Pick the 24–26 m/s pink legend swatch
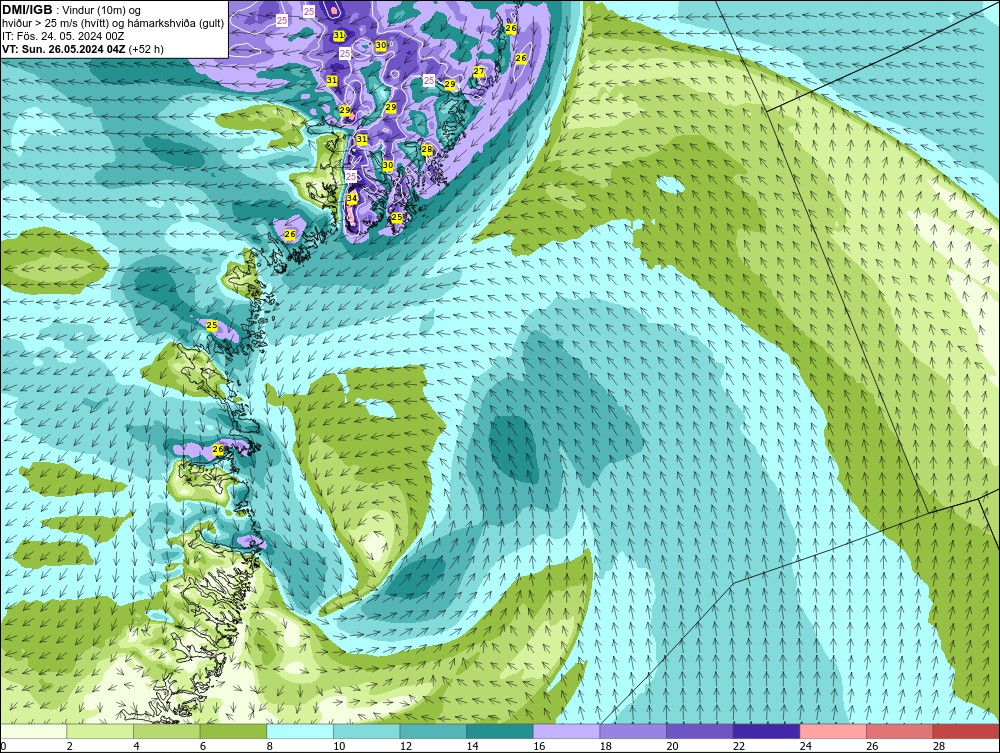Image resolution: width=1000 pixels, height=753 pixels. tap(833, 731)
